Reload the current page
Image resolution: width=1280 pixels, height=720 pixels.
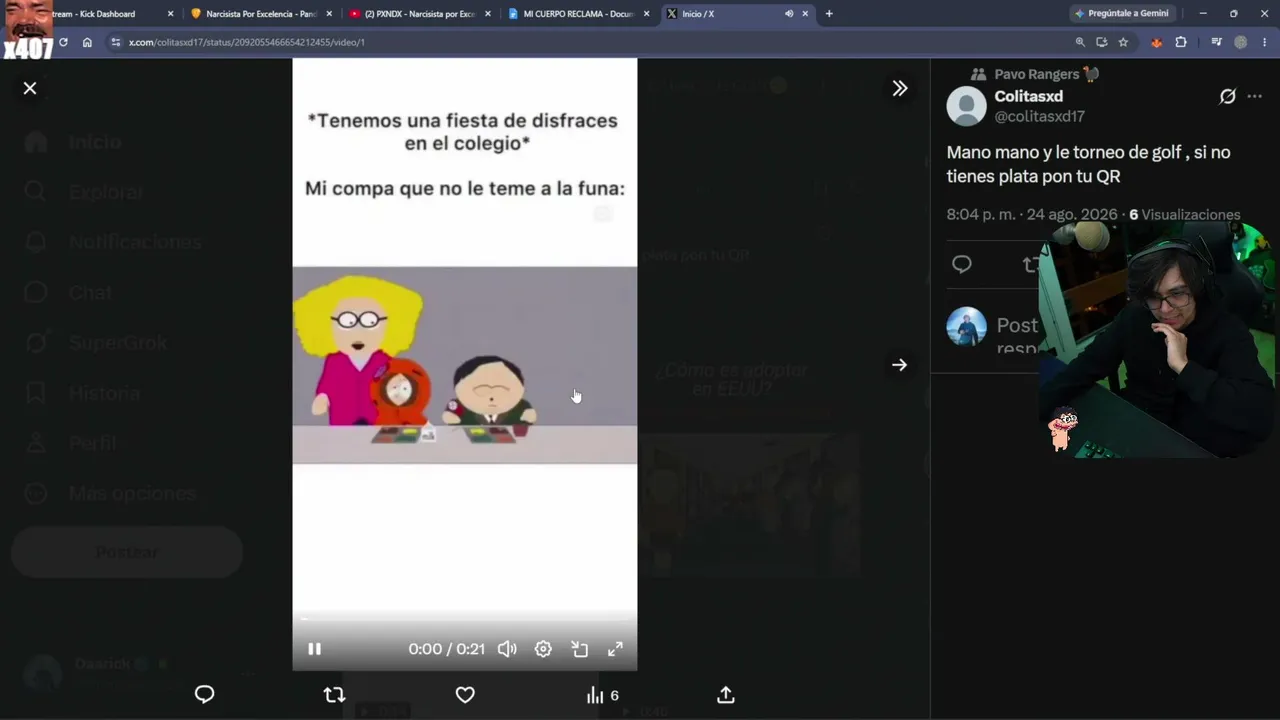click(x=63, y=42)
